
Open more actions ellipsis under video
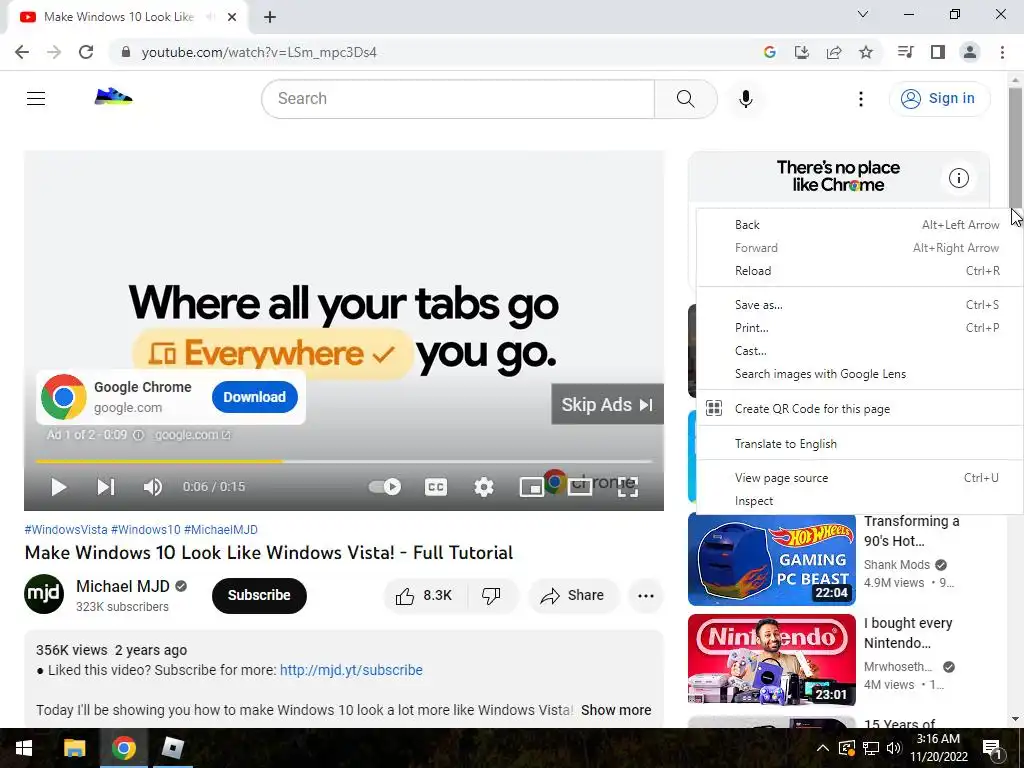[646, 596]
